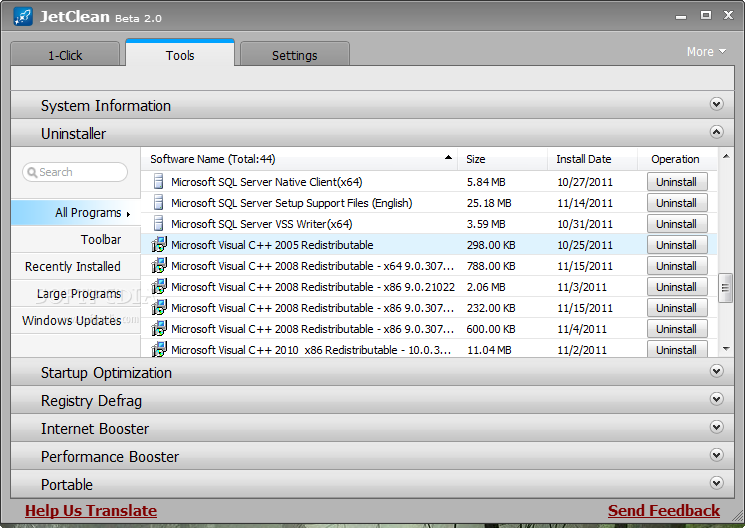Sort by Software Name column arrow

[x=448, y=157]
